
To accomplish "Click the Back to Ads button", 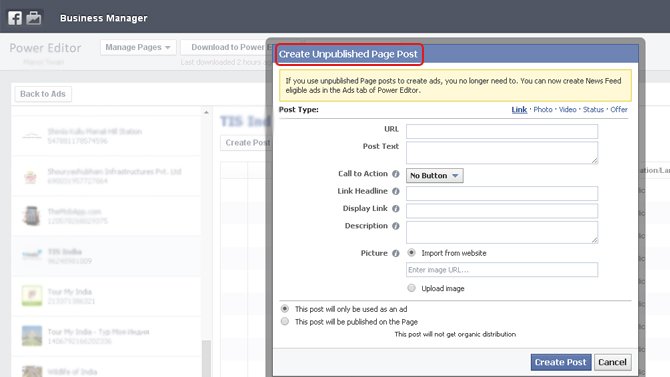I will [43, 94].
